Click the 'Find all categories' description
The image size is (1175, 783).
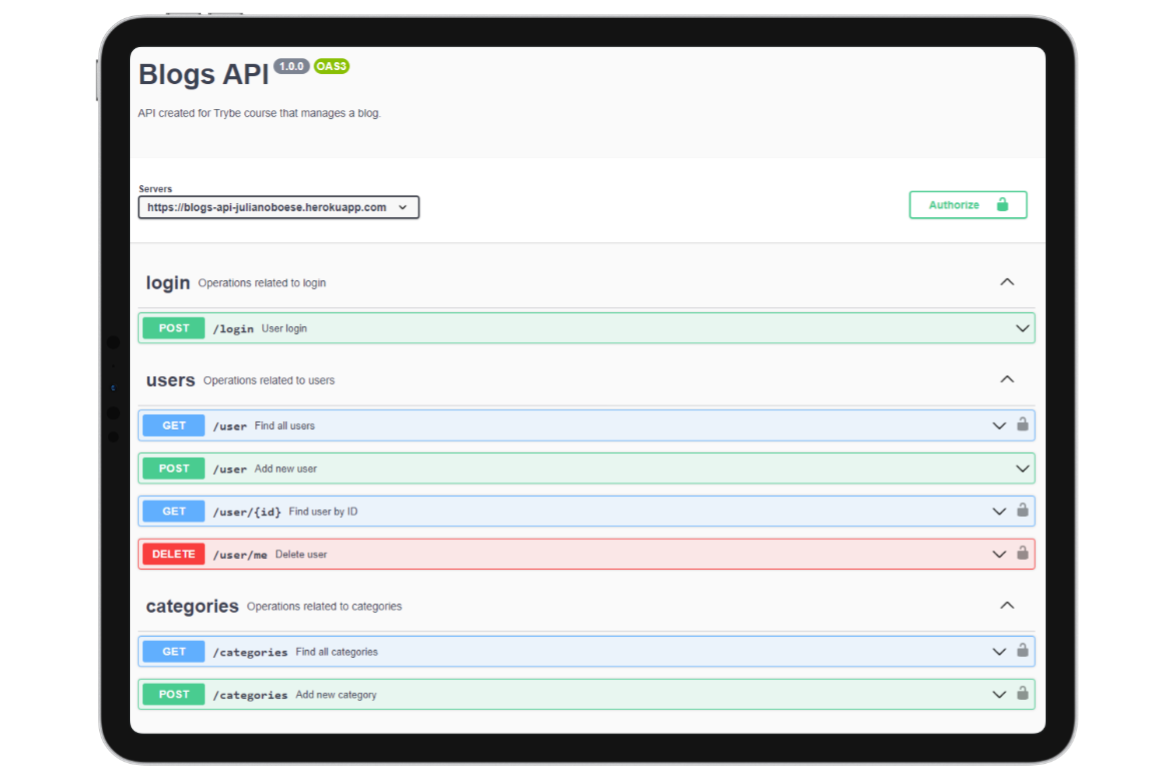point(337,652)
